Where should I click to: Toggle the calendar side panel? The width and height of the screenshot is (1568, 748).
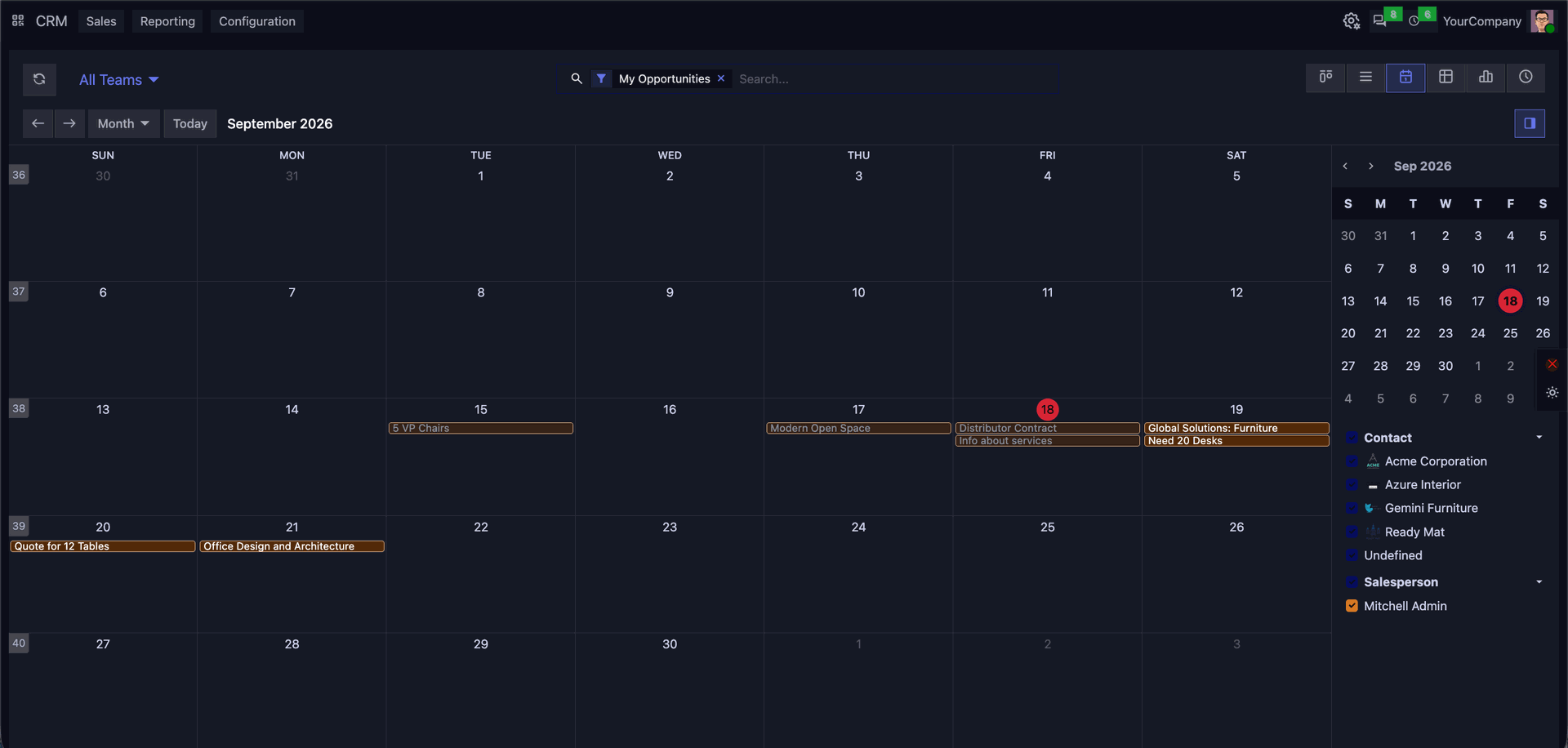pos(1530,123)
